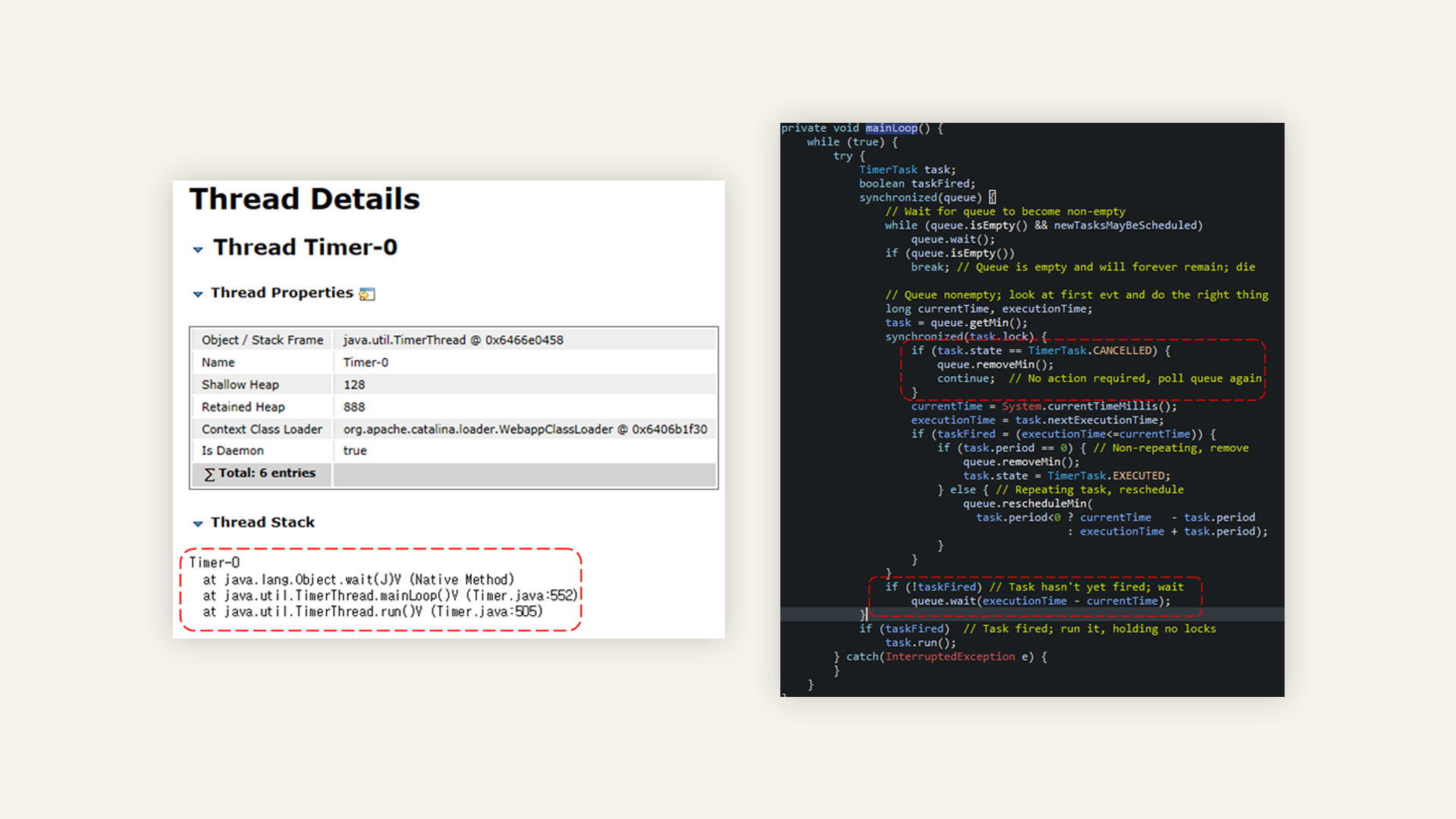Viewport: 1456px width, 819px height.
Task: Click the task = queue.getMin(); code line
Action: tap(956, 323)
